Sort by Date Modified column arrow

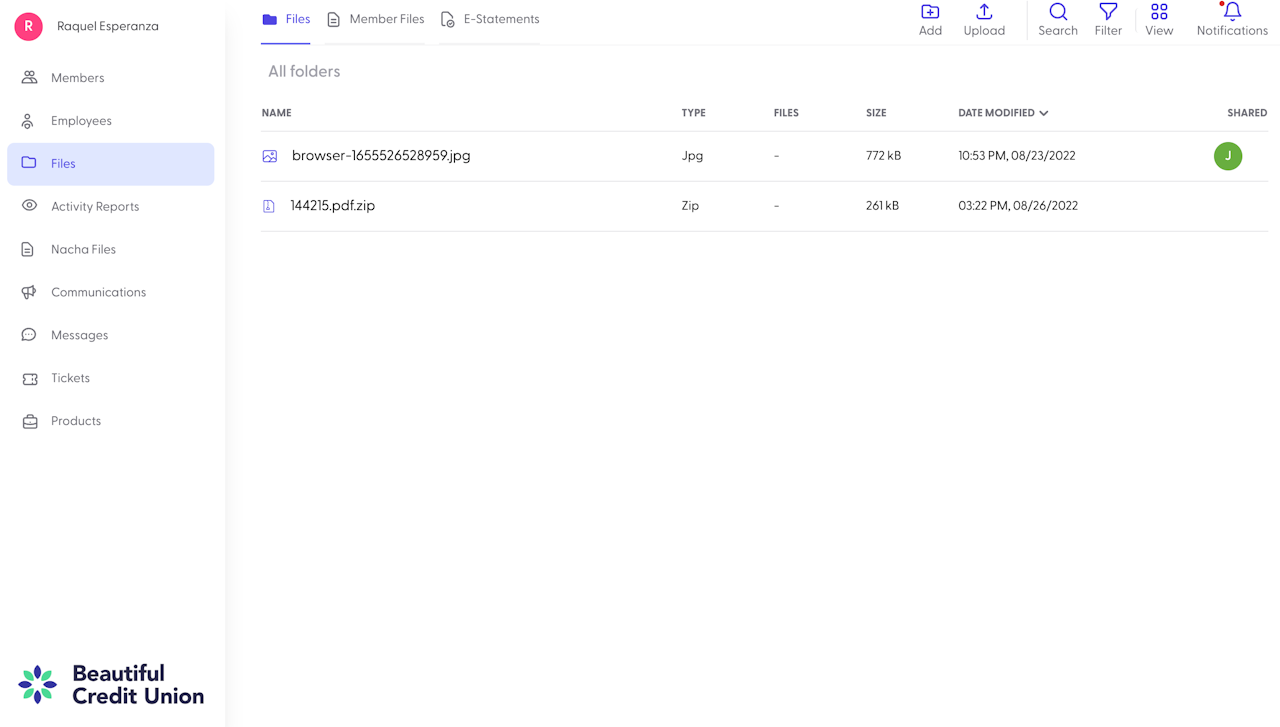coord(1044,114)
